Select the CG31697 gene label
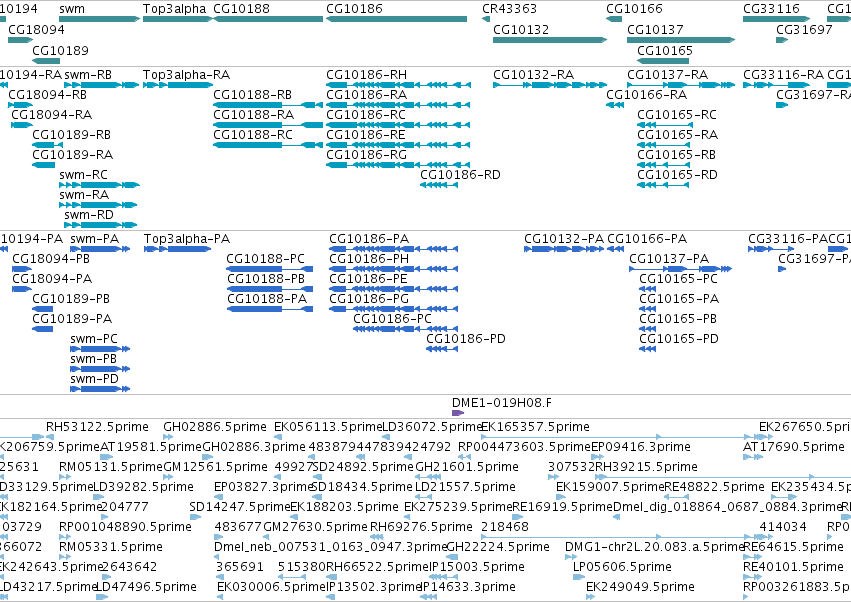 pos(804,29)
